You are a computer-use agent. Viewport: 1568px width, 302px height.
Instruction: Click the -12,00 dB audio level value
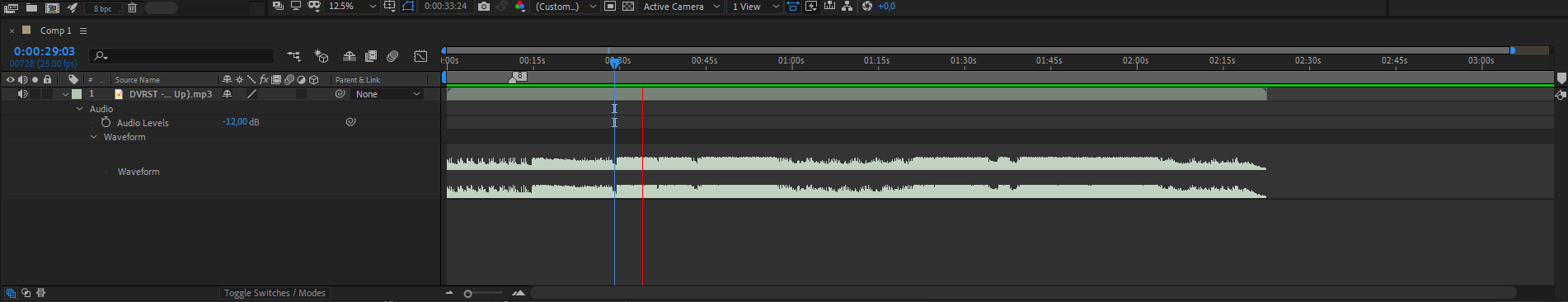click(241, 121)
